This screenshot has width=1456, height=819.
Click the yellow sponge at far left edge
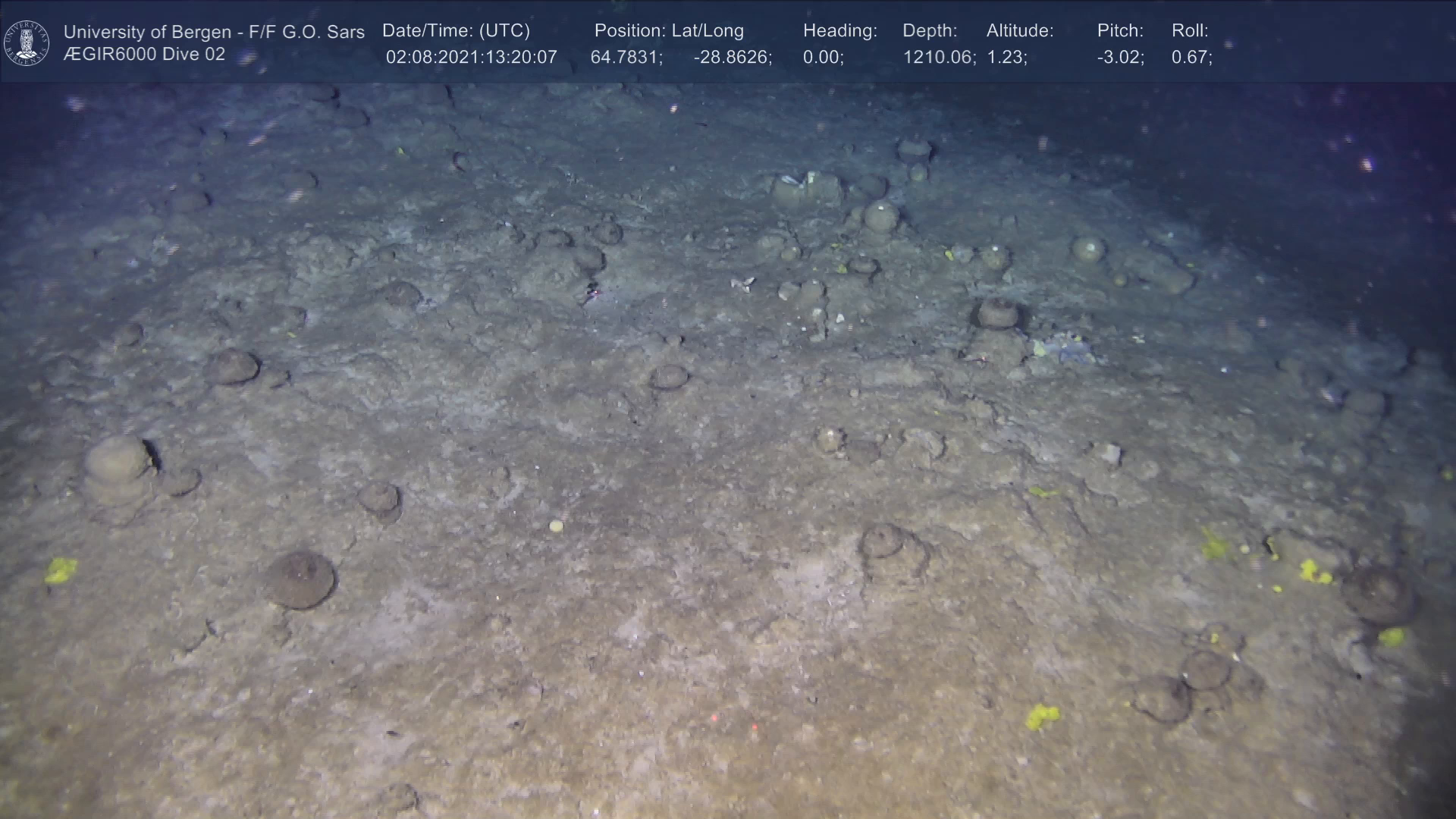click(60, 570)
